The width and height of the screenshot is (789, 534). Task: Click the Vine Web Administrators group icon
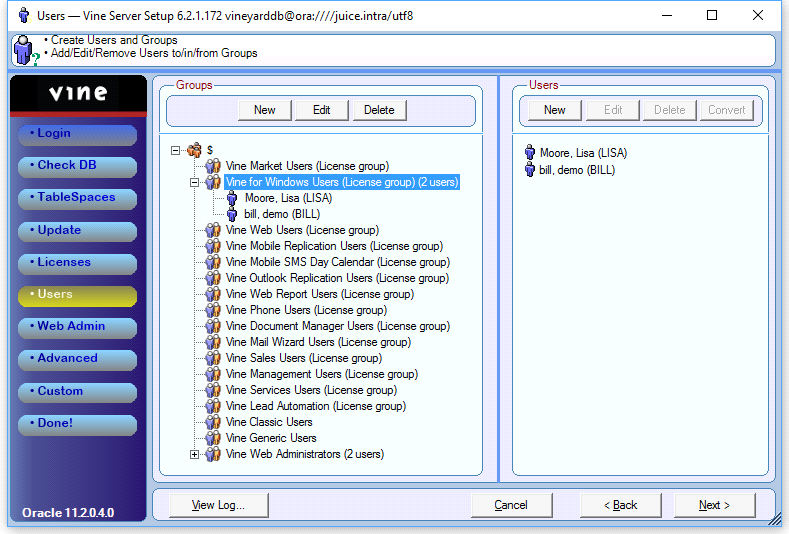(213, 454)
